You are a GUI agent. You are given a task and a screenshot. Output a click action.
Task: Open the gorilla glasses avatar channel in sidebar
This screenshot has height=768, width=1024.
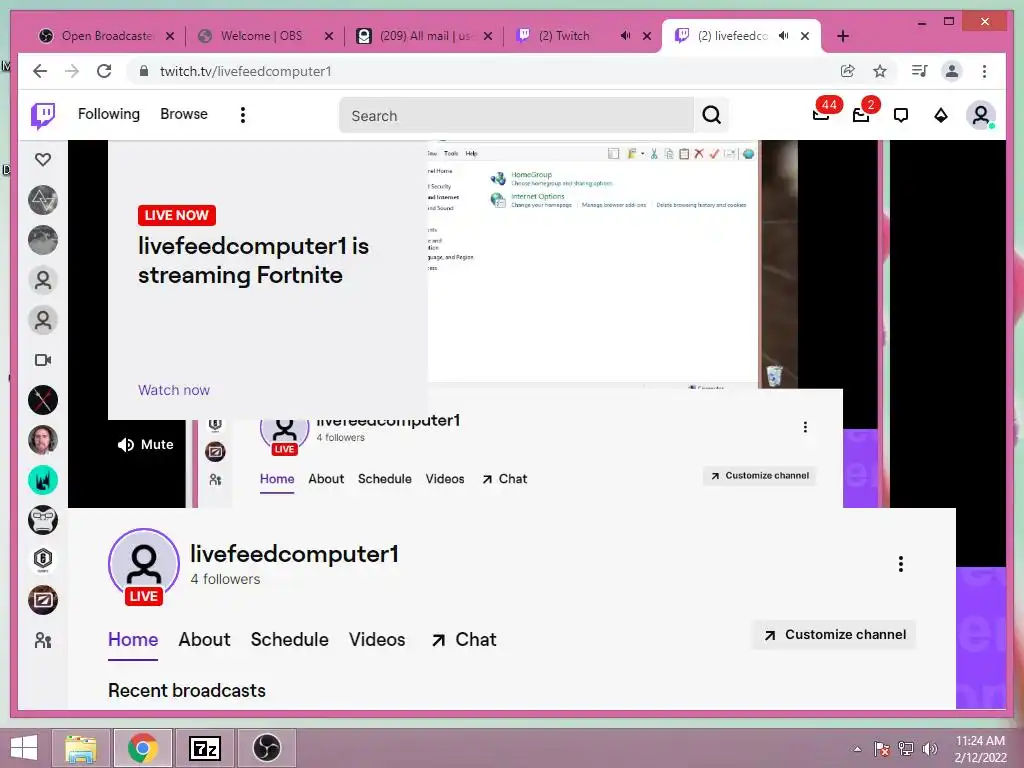tap(43, 520)
